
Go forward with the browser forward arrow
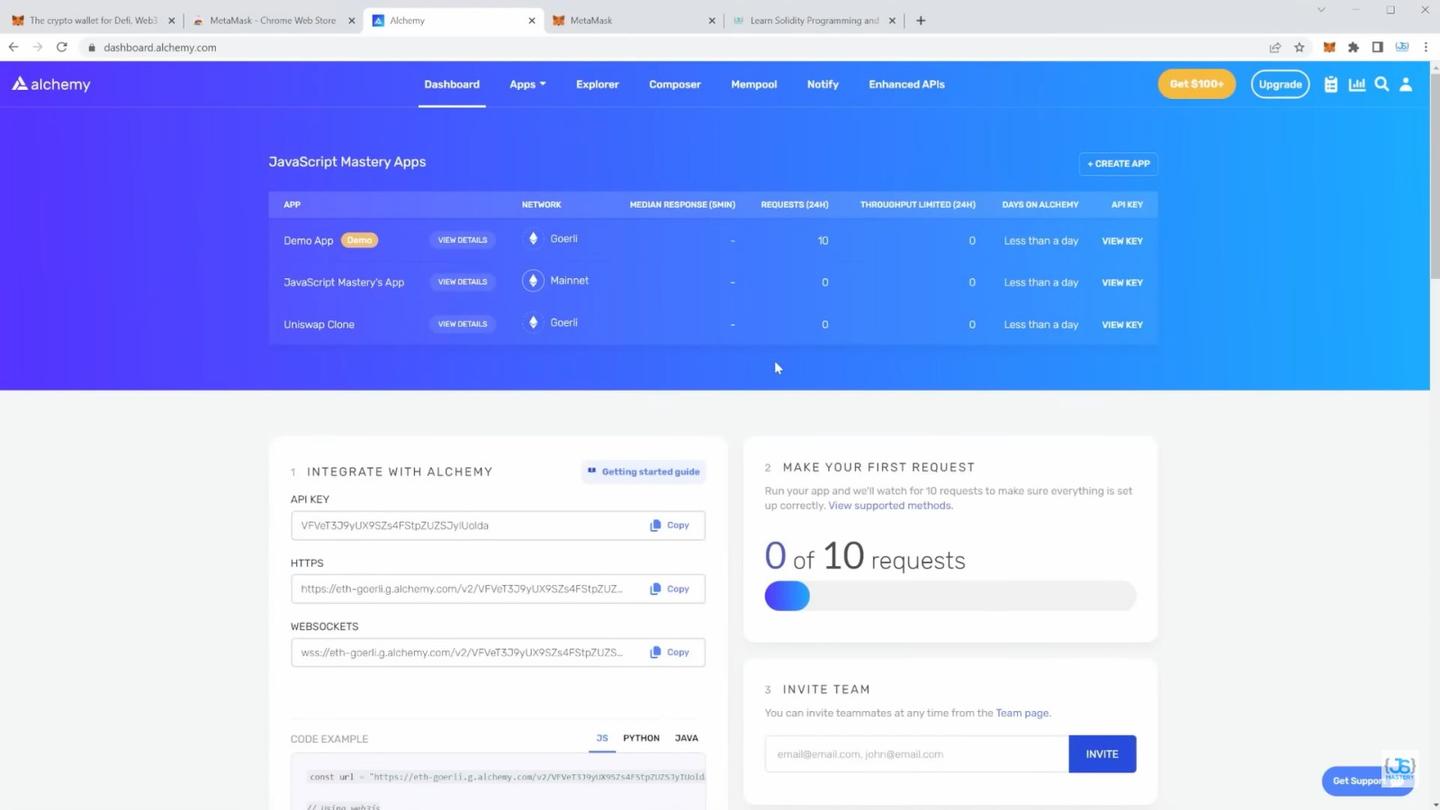click(x=38, y=47)
